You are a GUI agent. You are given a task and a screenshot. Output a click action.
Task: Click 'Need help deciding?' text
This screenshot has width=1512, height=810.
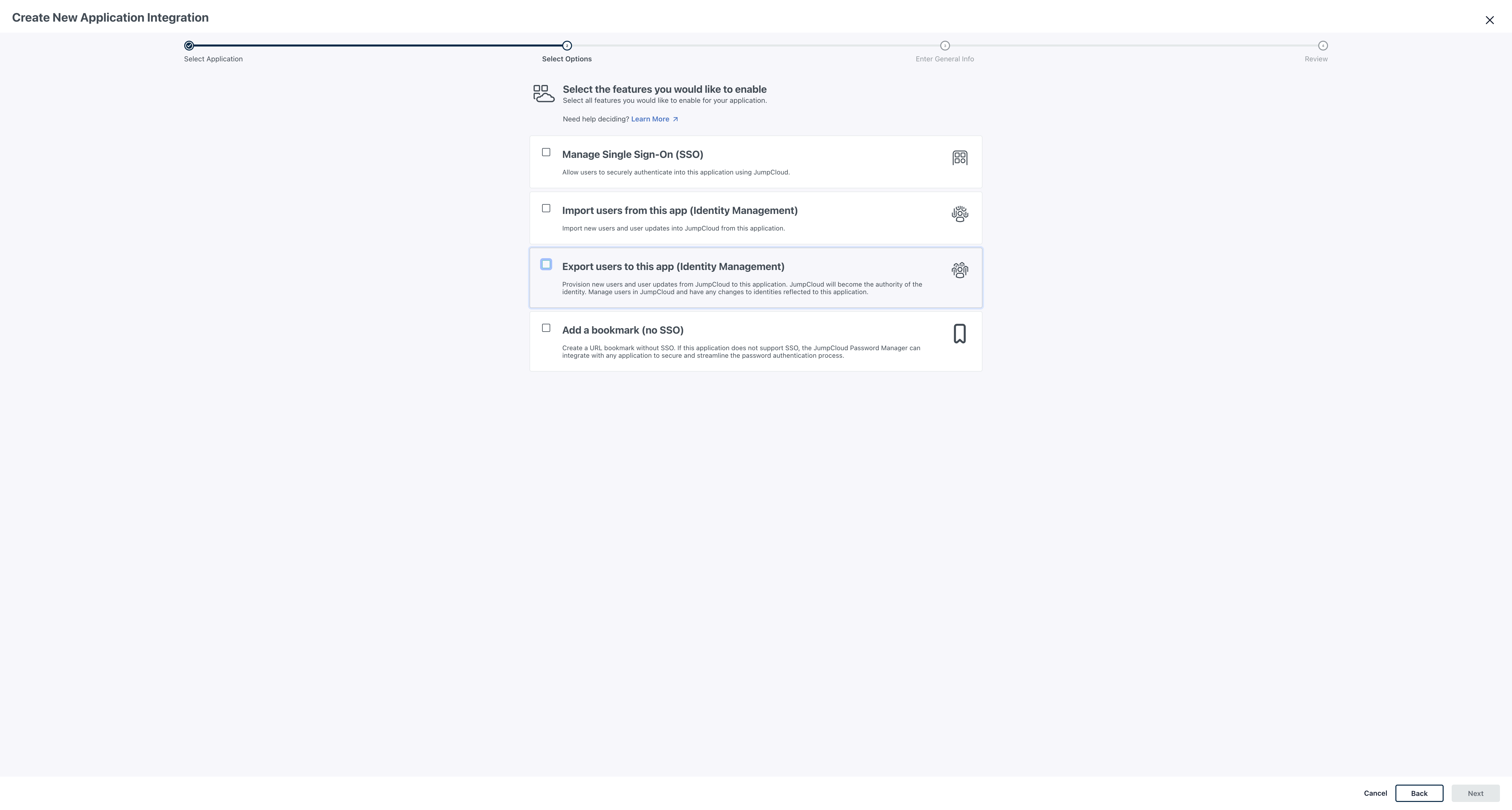[x=596, y=119]
